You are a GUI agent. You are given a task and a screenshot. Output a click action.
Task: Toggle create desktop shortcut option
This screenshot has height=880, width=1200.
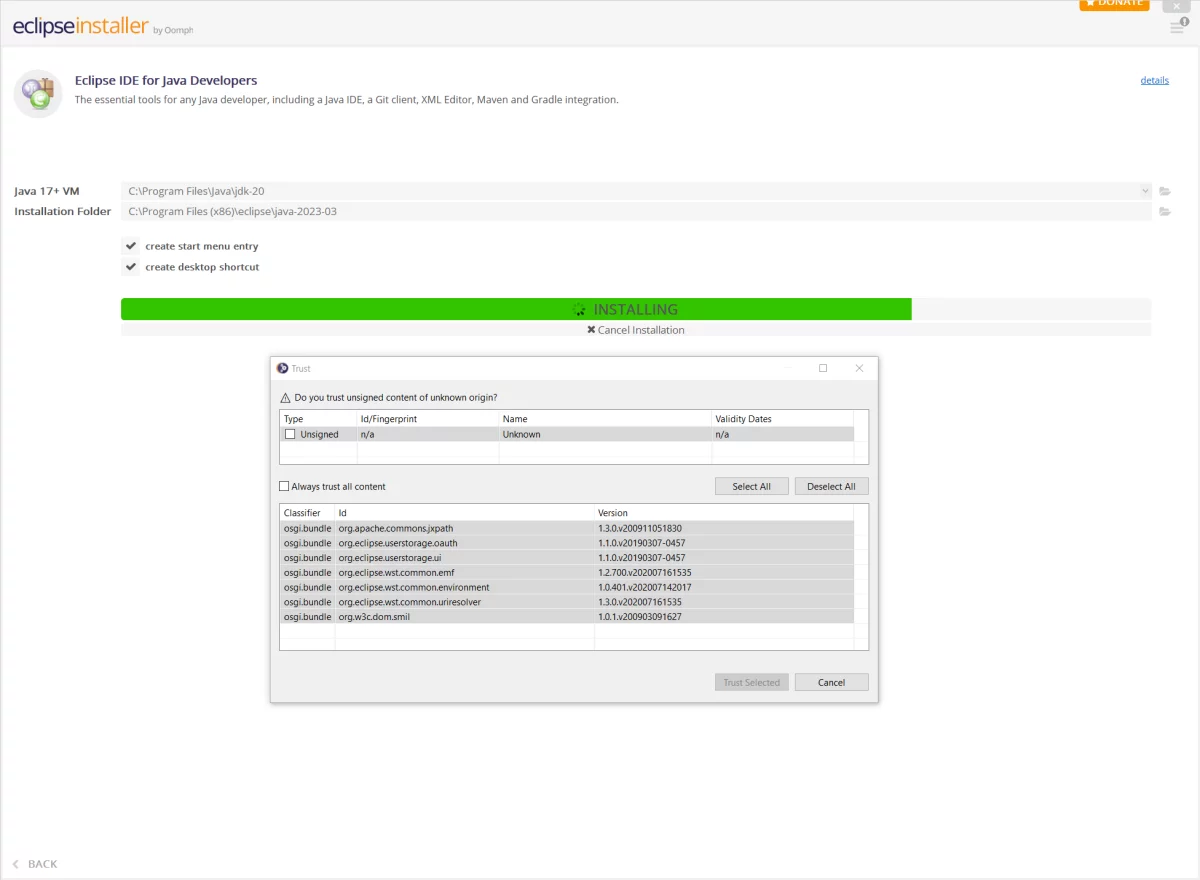(131, 267)
